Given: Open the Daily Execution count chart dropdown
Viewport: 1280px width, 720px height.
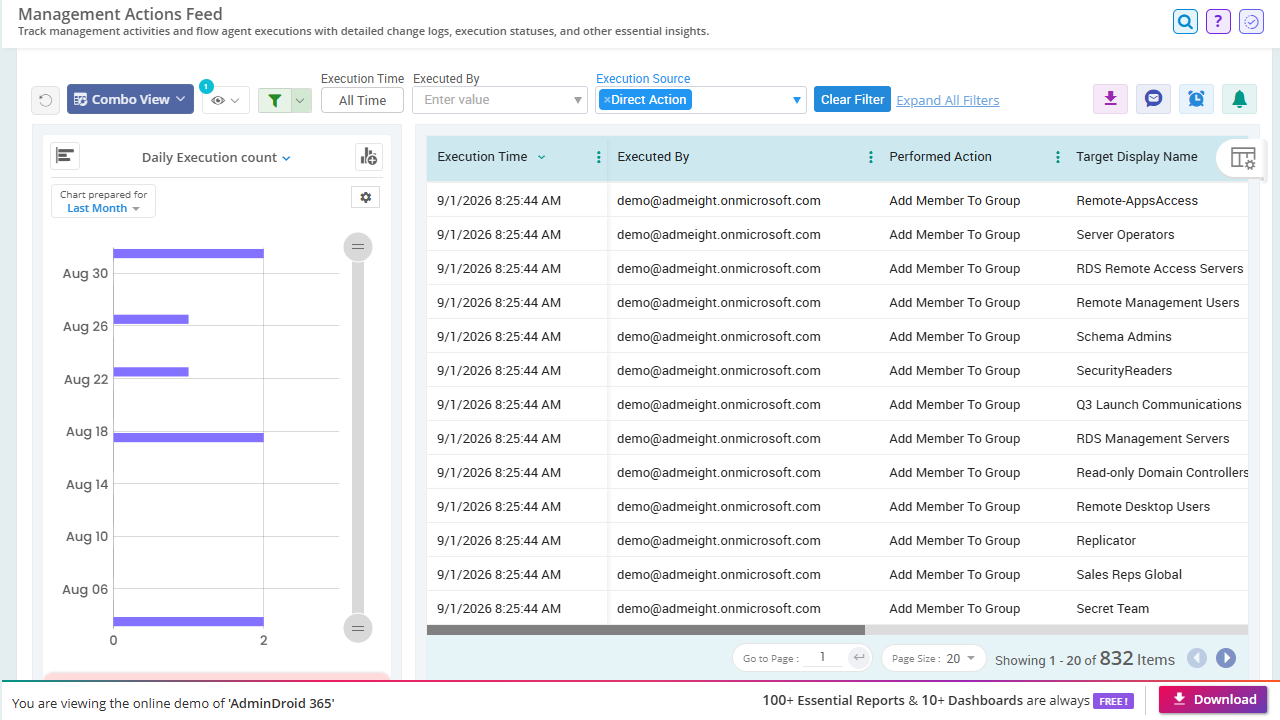Looking at the screenshot, I should coord(216,158).
